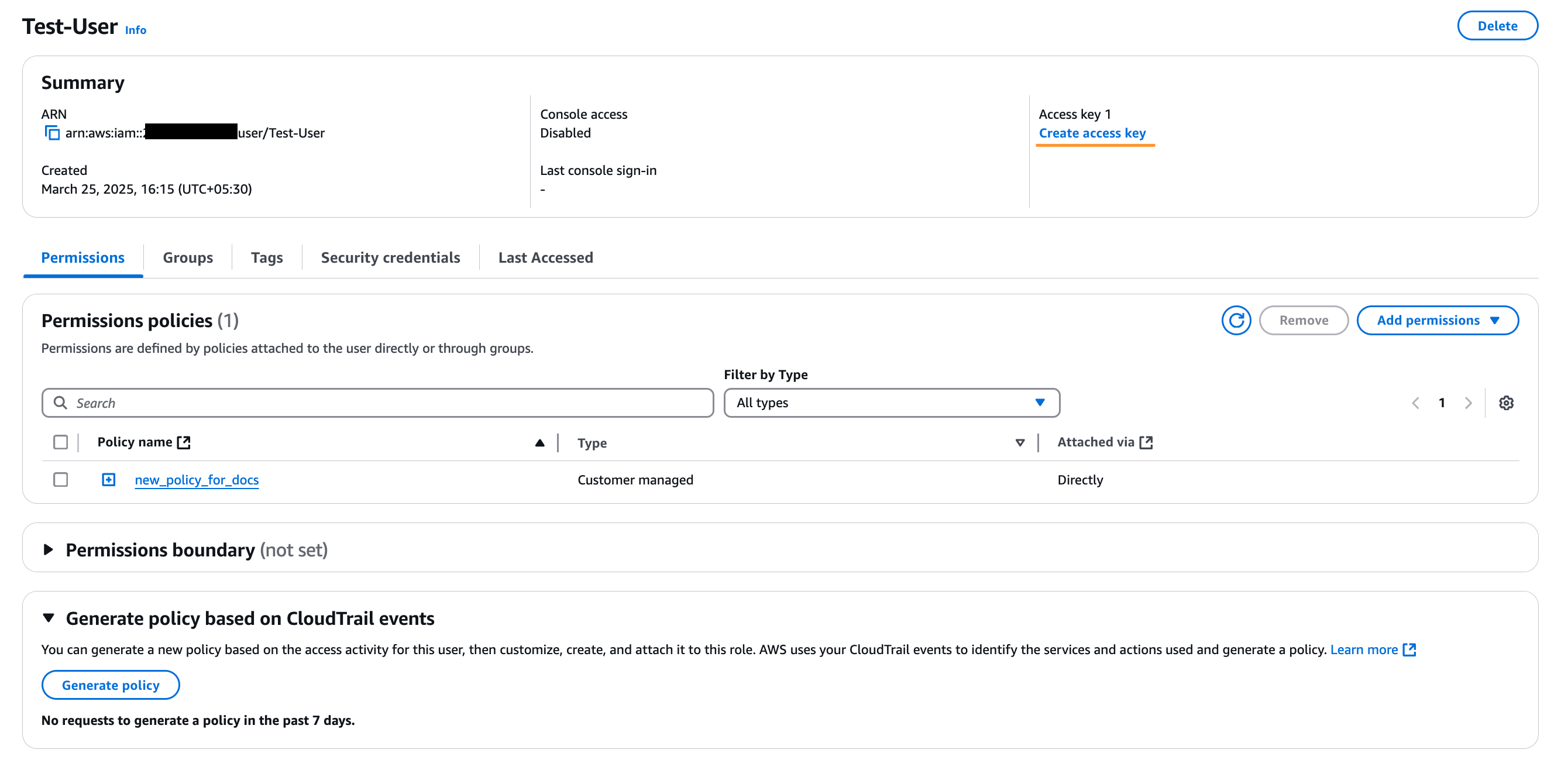The height and width of the screenshot is (777, 1568).
Task: Click external link icon beside Policy name
Action: (184, 442)
